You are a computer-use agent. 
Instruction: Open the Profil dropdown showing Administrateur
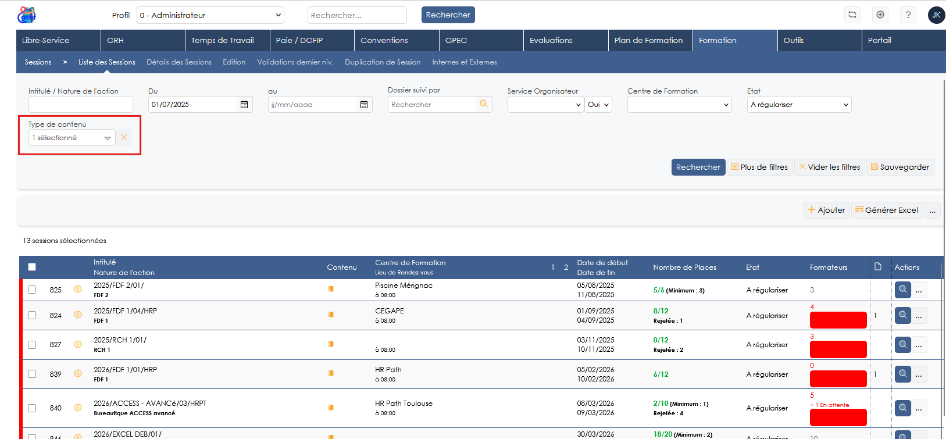(x=210, y=15)
